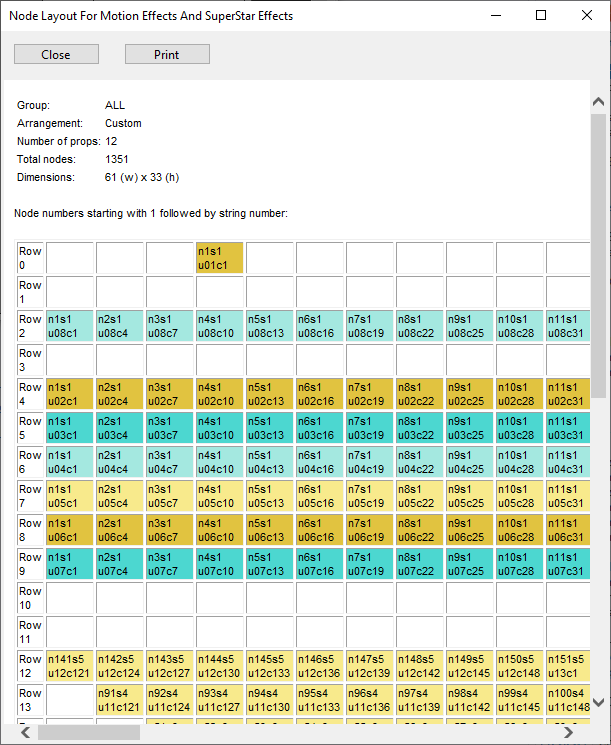Minimize the Node Layout window
The height and width of the screenshot is (745, 611).
coord(495,16)
